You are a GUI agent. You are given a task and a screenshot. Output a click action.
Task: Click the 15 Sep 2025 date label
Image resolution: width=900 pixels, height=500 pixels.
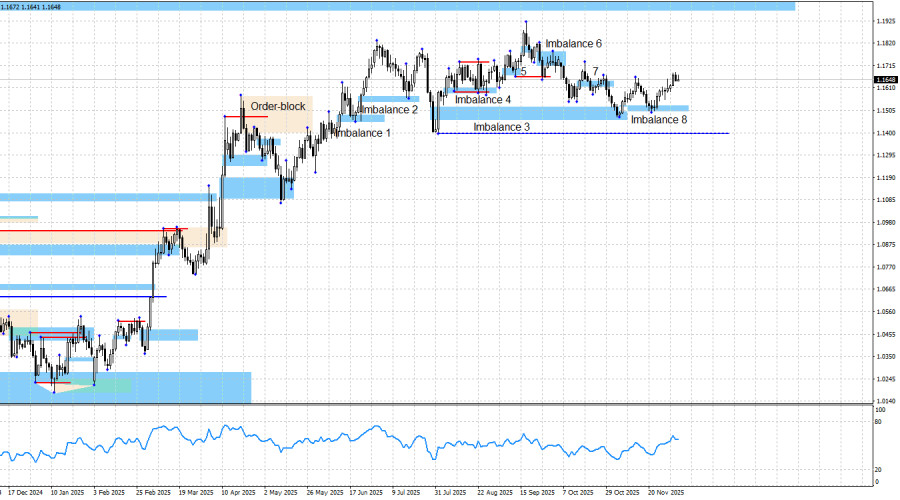[x=537, y=493]
